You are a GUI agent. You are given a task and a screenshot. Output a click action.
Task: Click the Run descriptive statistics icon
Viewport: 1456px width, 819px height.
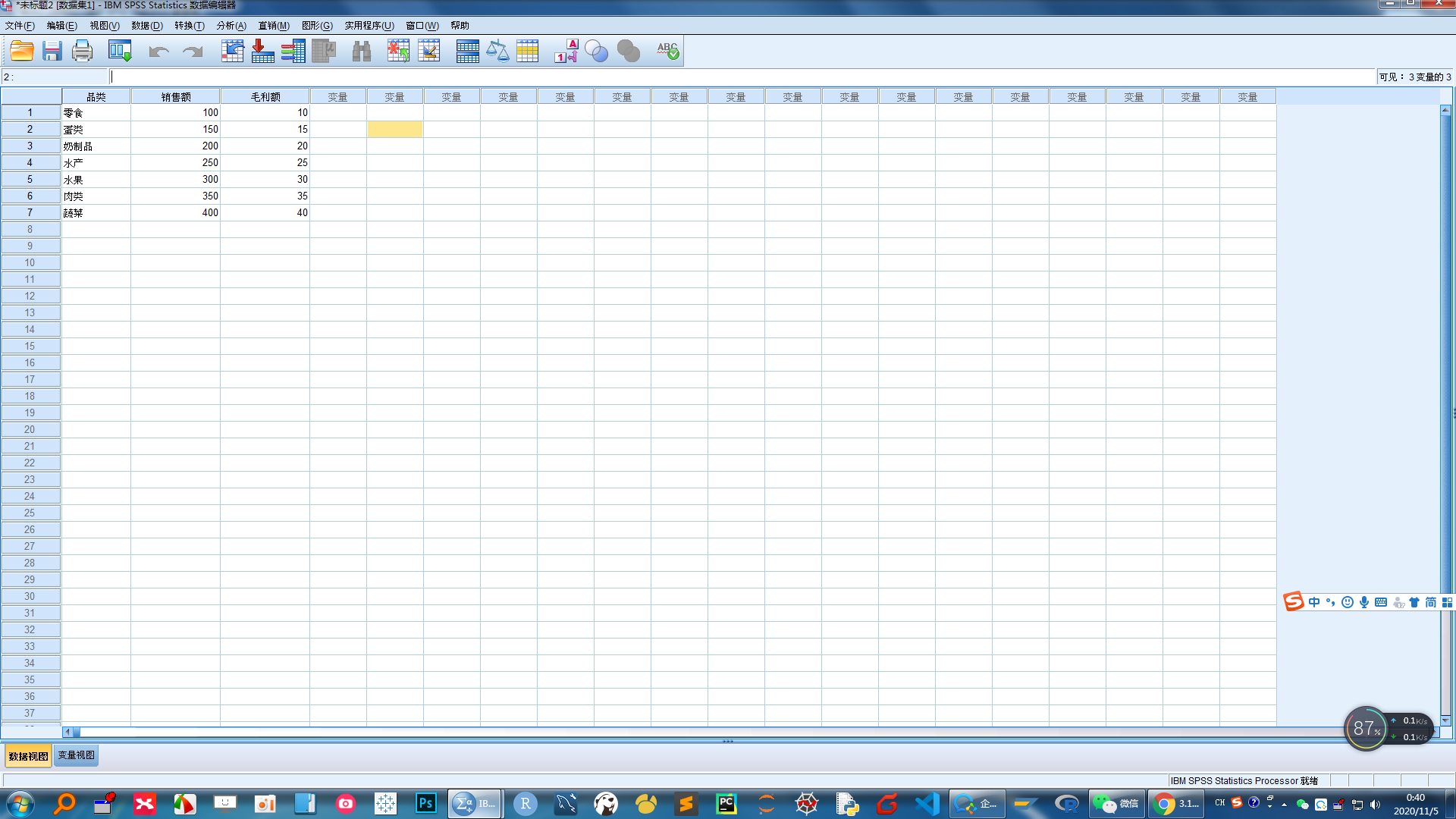[x=324, y=52]
